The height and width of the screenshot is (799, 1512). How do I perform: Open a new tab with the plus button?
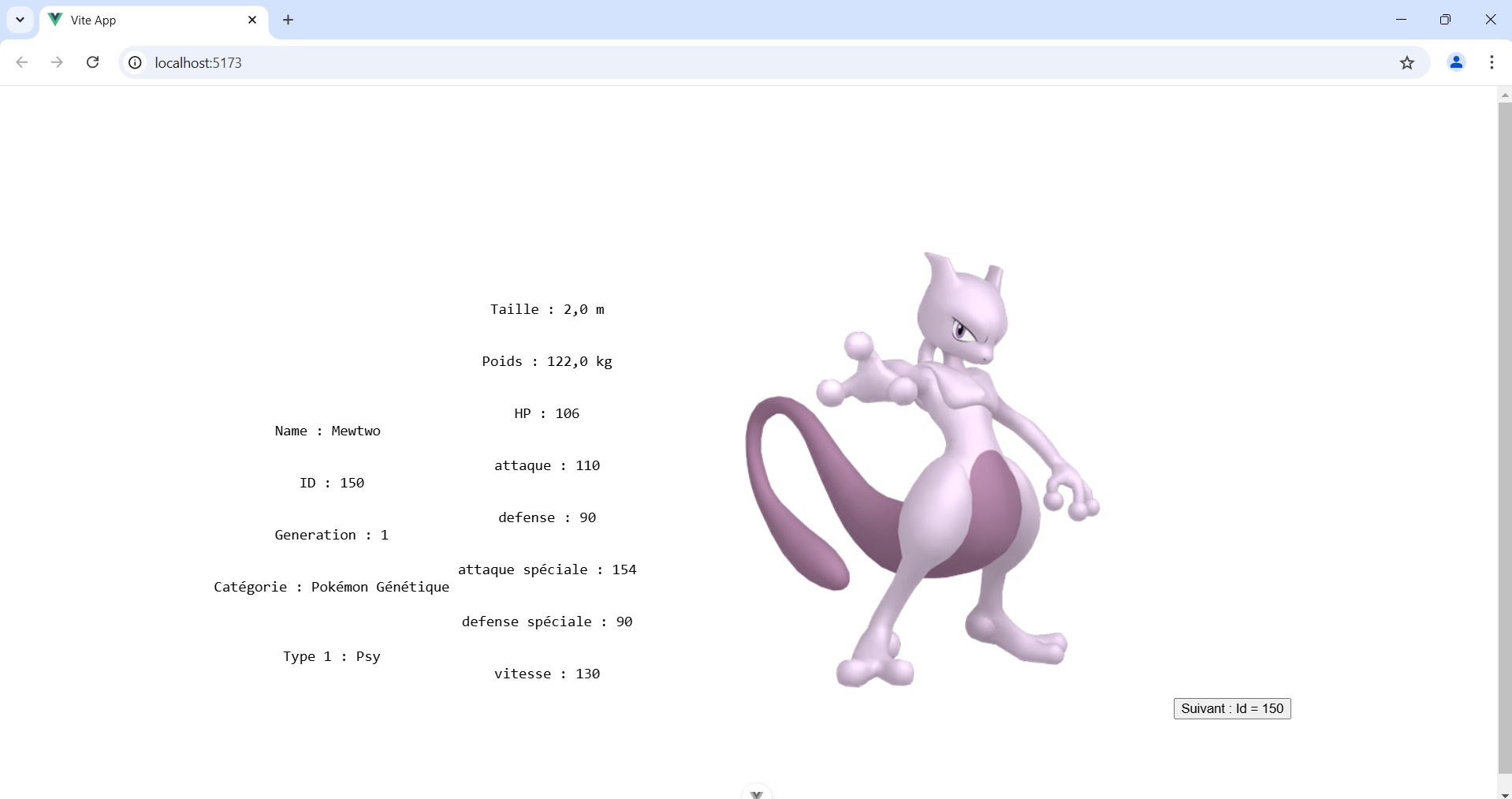coord(288,20)
